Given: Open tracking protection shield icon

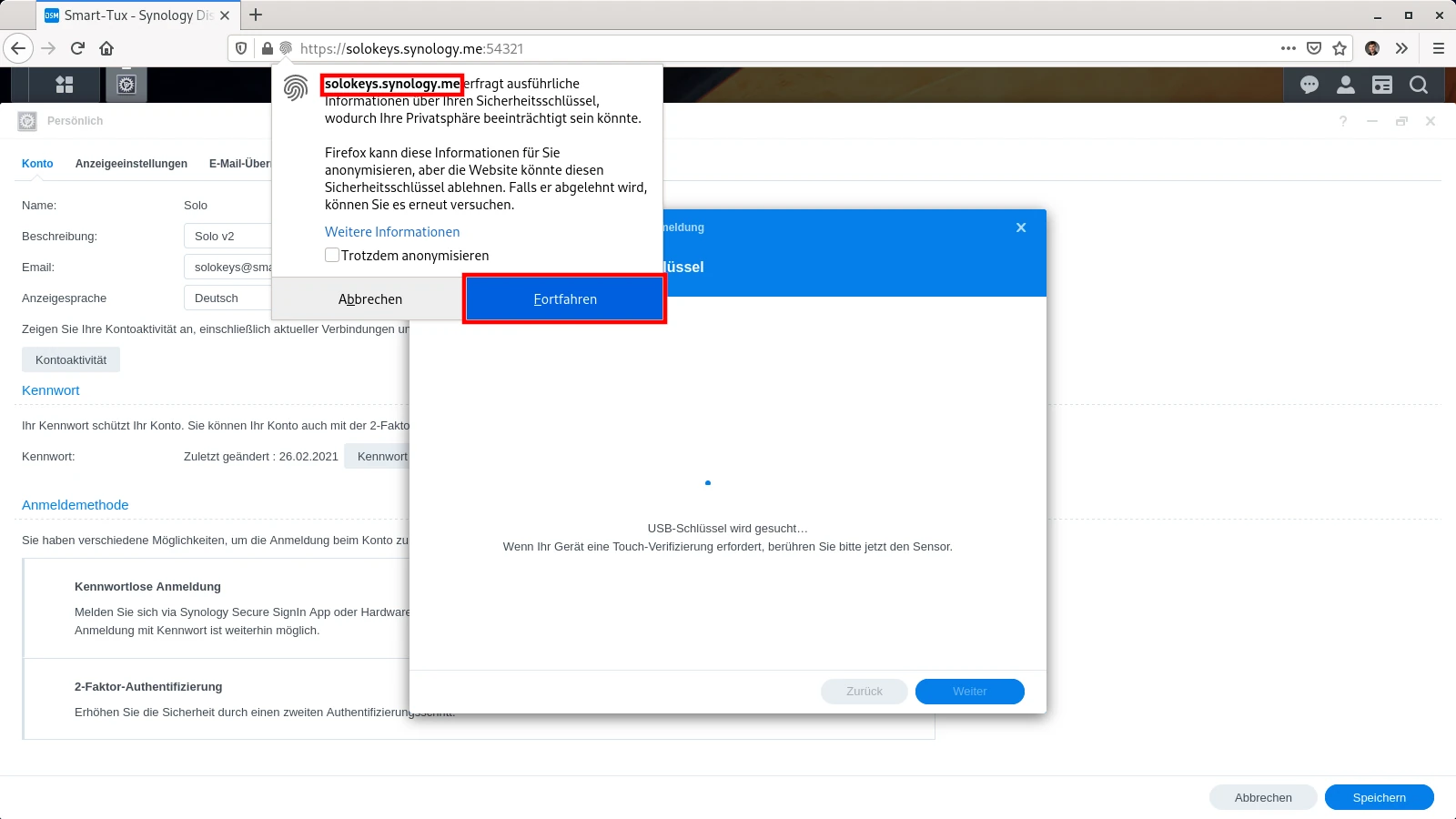Looking at the screenshot, I should click(x=241, y=48).
